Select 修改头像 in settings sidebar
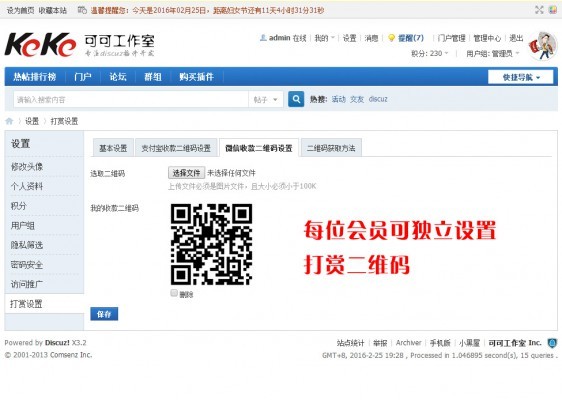 tap(27, 167)
